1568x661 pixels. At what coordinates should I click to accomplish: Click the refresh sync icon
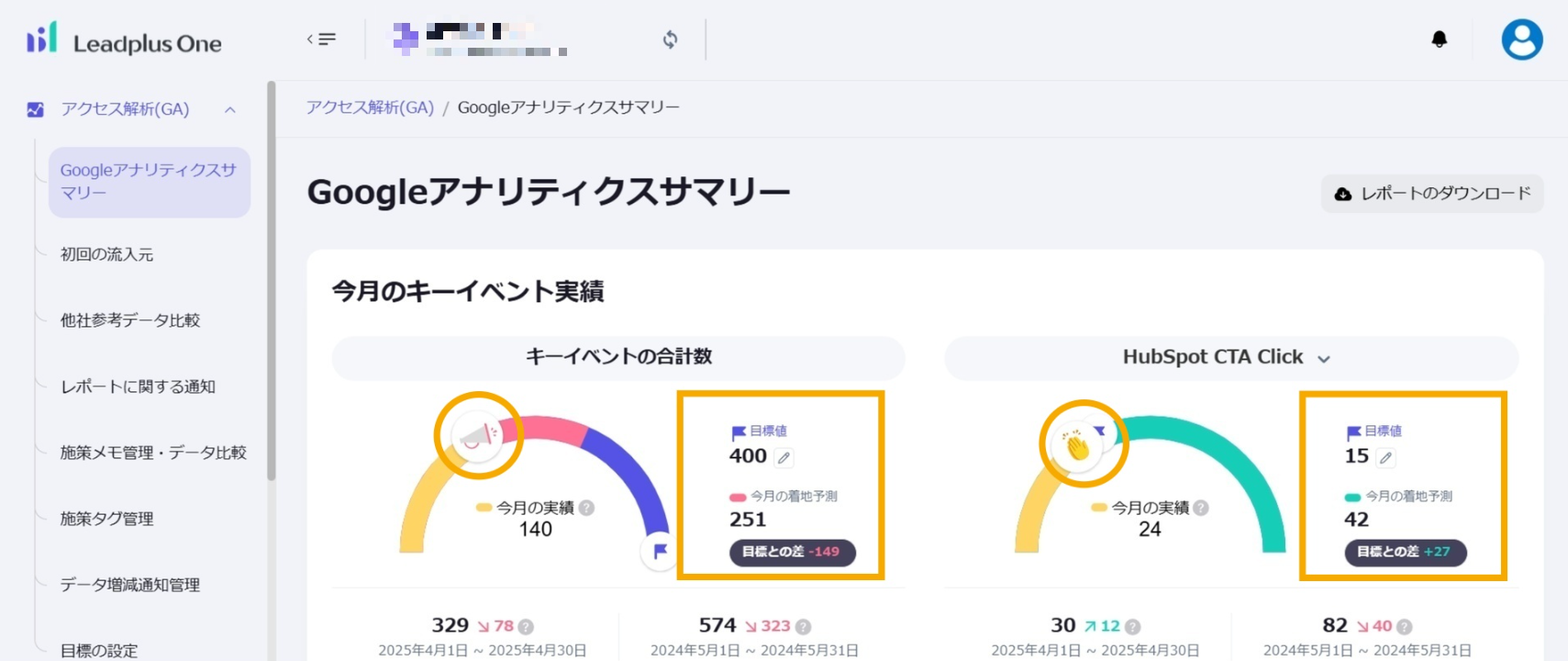(671, 39)
